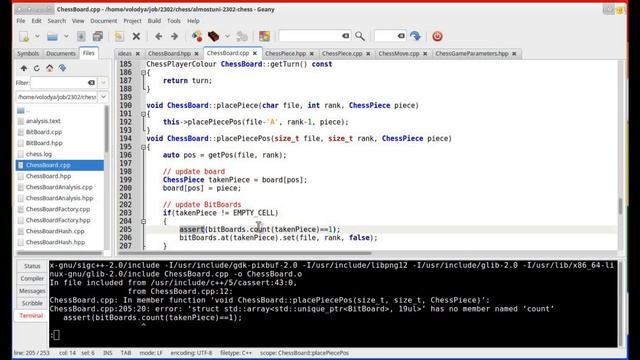
Task: Click into the toolbar search field
Action: click(310, 36)
